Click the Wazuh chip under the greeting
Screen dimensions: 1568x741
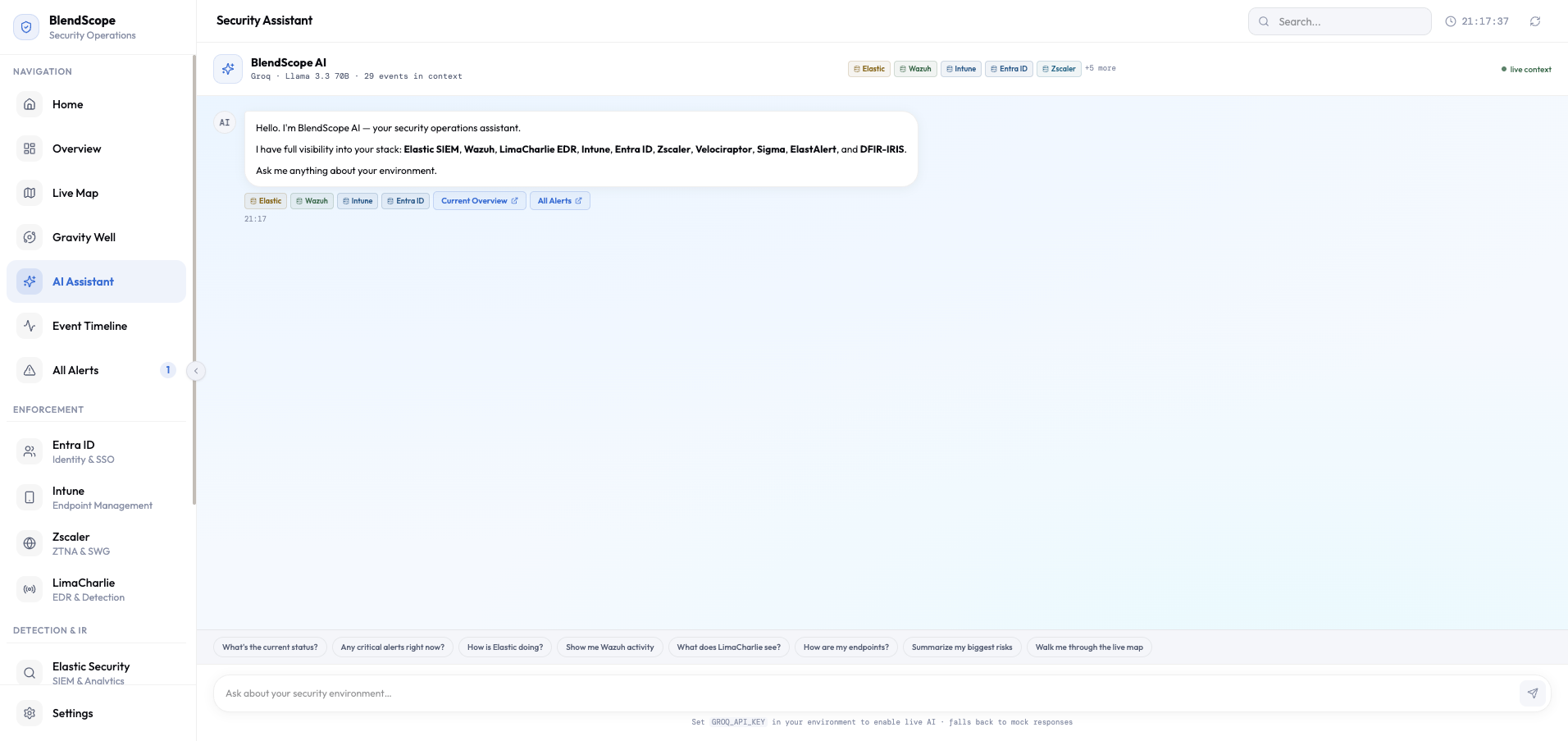pos(312,201)
